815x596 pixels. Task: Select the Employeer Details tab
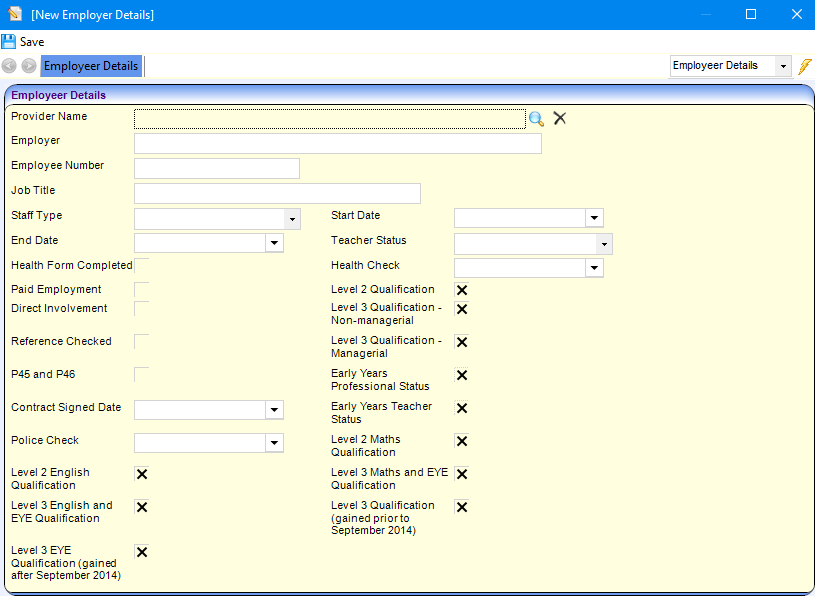click(91, 66)
